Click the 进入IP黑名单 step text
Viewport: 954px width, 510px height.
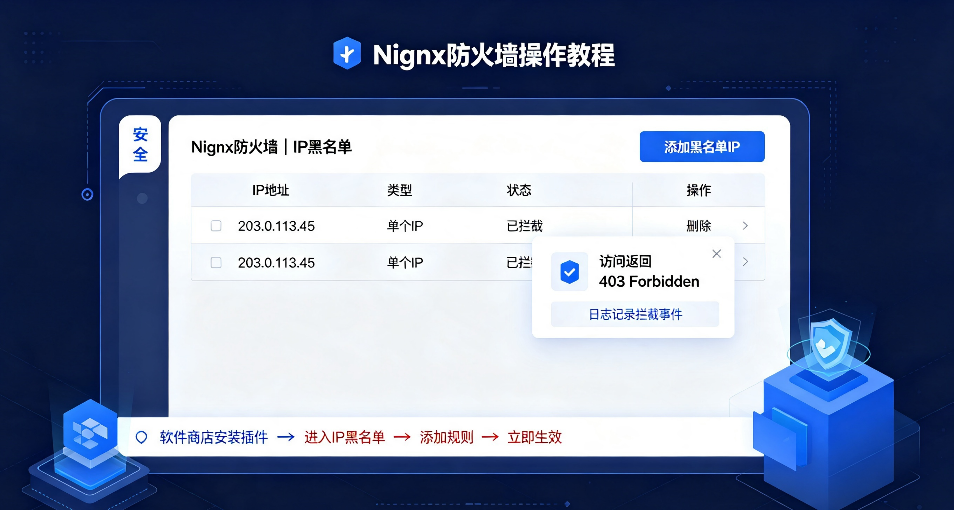click(x=344, y=437)
